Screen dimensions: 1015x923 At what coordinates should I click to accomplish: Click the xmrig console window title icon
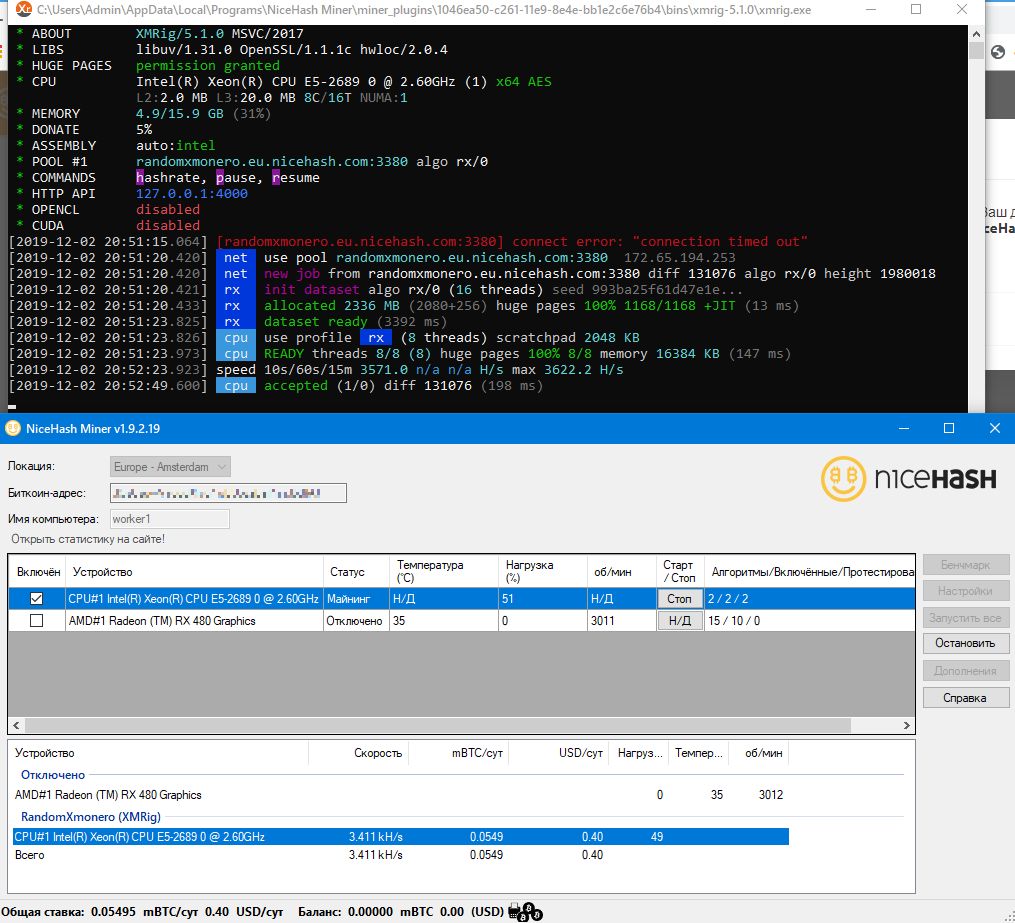23,9
